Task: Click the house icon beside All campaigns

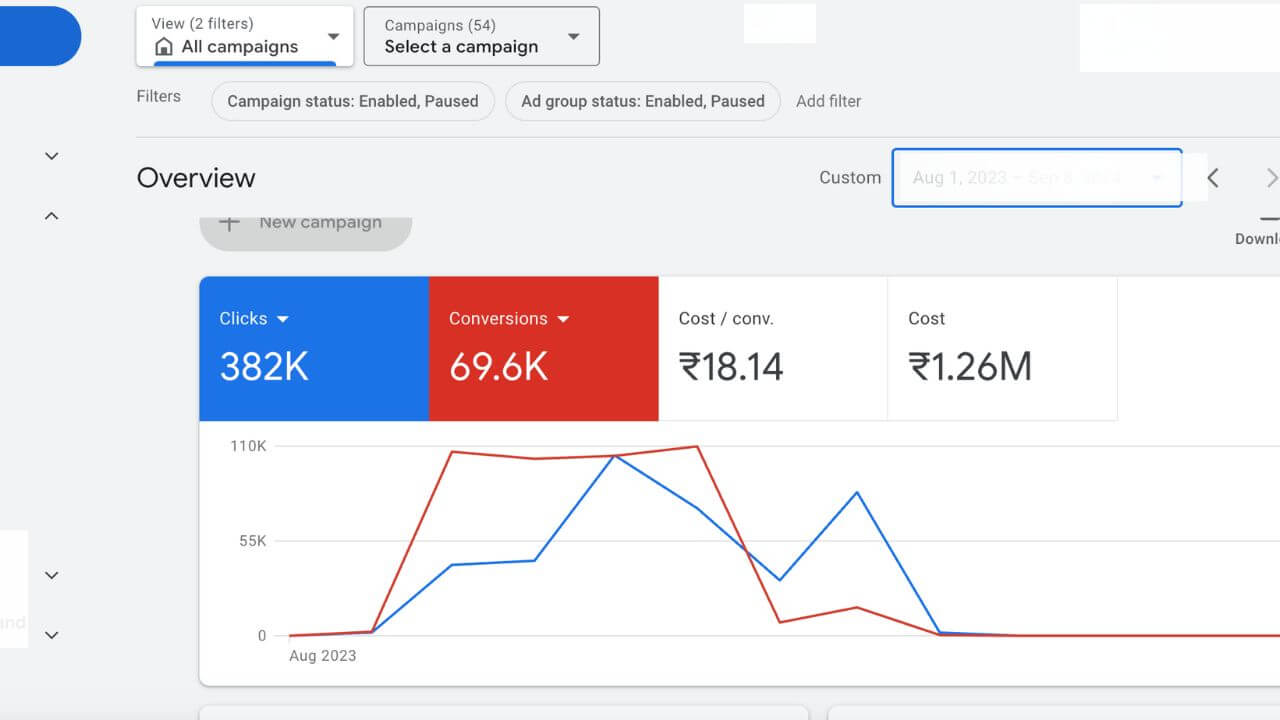Action: pyautogui.click(x=164, y=47)
